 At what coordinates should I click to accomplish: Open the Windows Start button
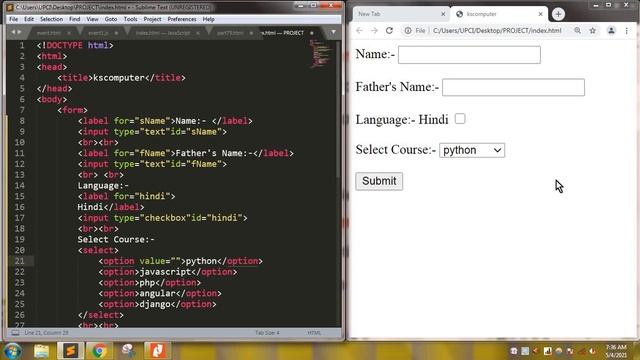12,351
